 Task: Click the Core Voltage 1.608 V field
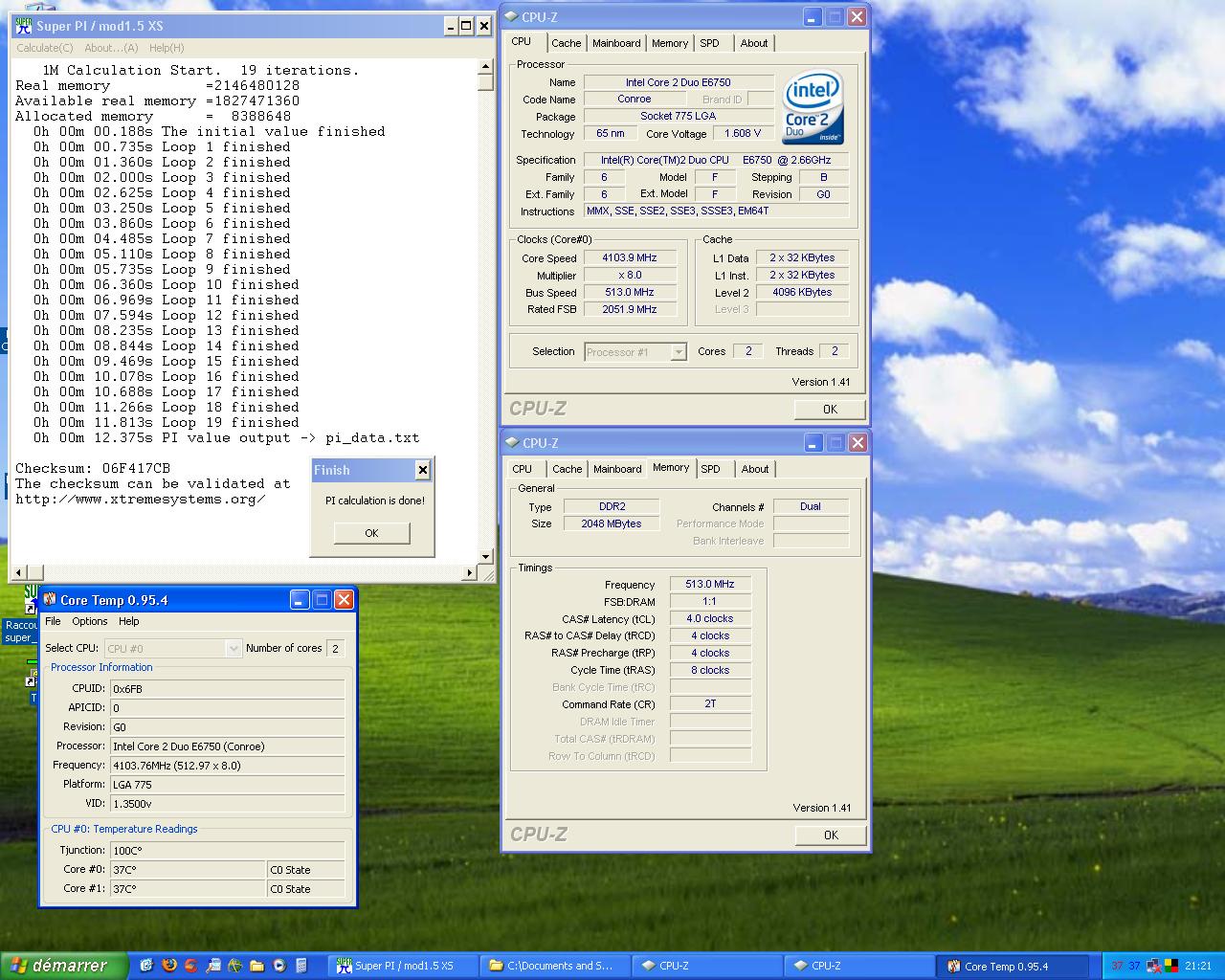coord(743,133)
